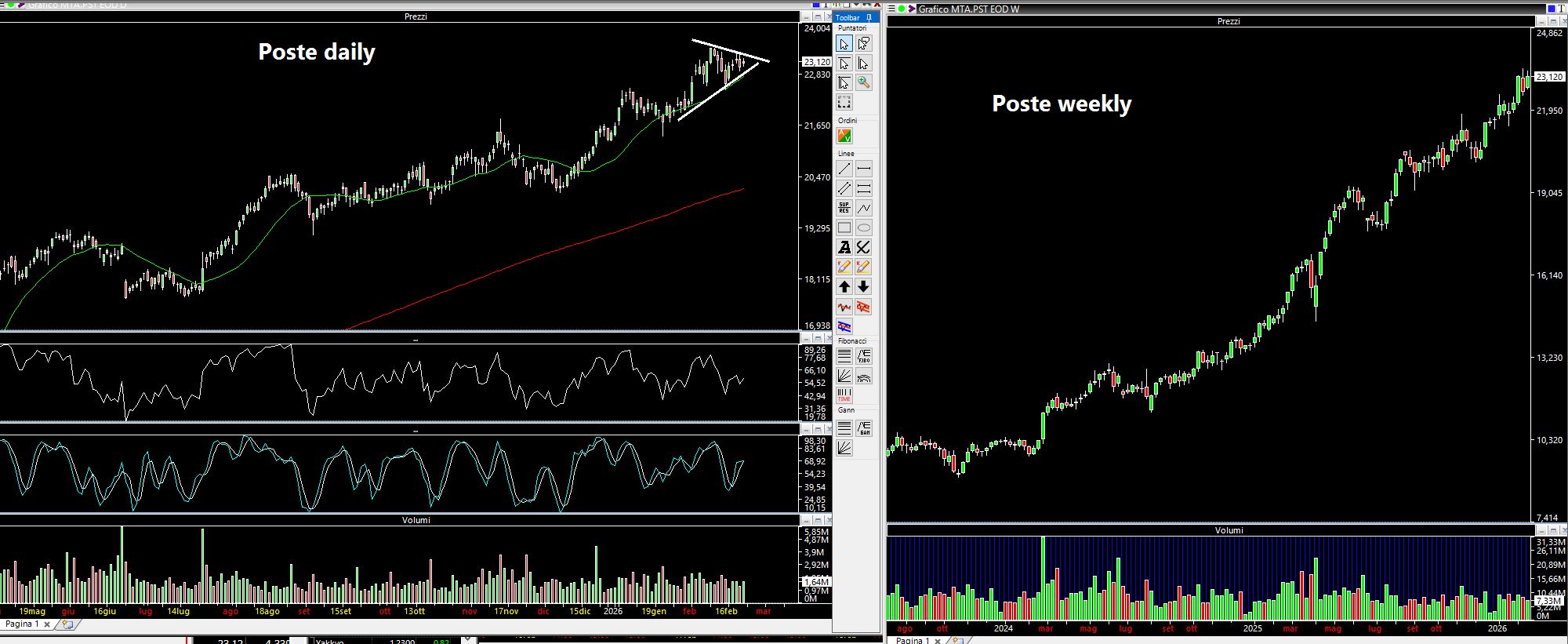Viewport: 1568px width, 644px height.
Task: Click the 24,004 price axis label
Action: [817, 28]
